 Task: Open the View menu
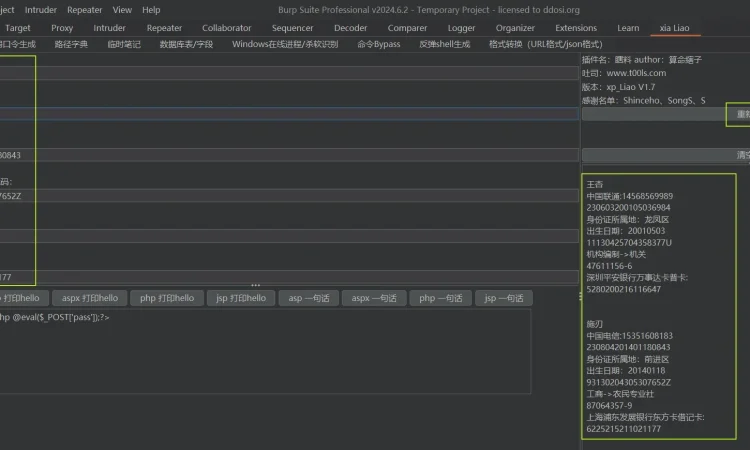pyautogui.click(x=122, y=10)
